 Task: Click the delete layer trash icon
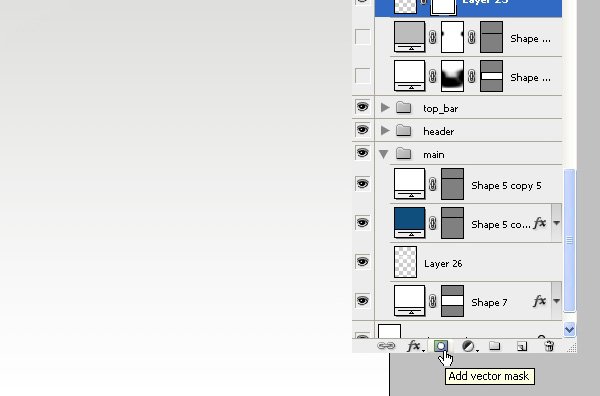point(549,346)
